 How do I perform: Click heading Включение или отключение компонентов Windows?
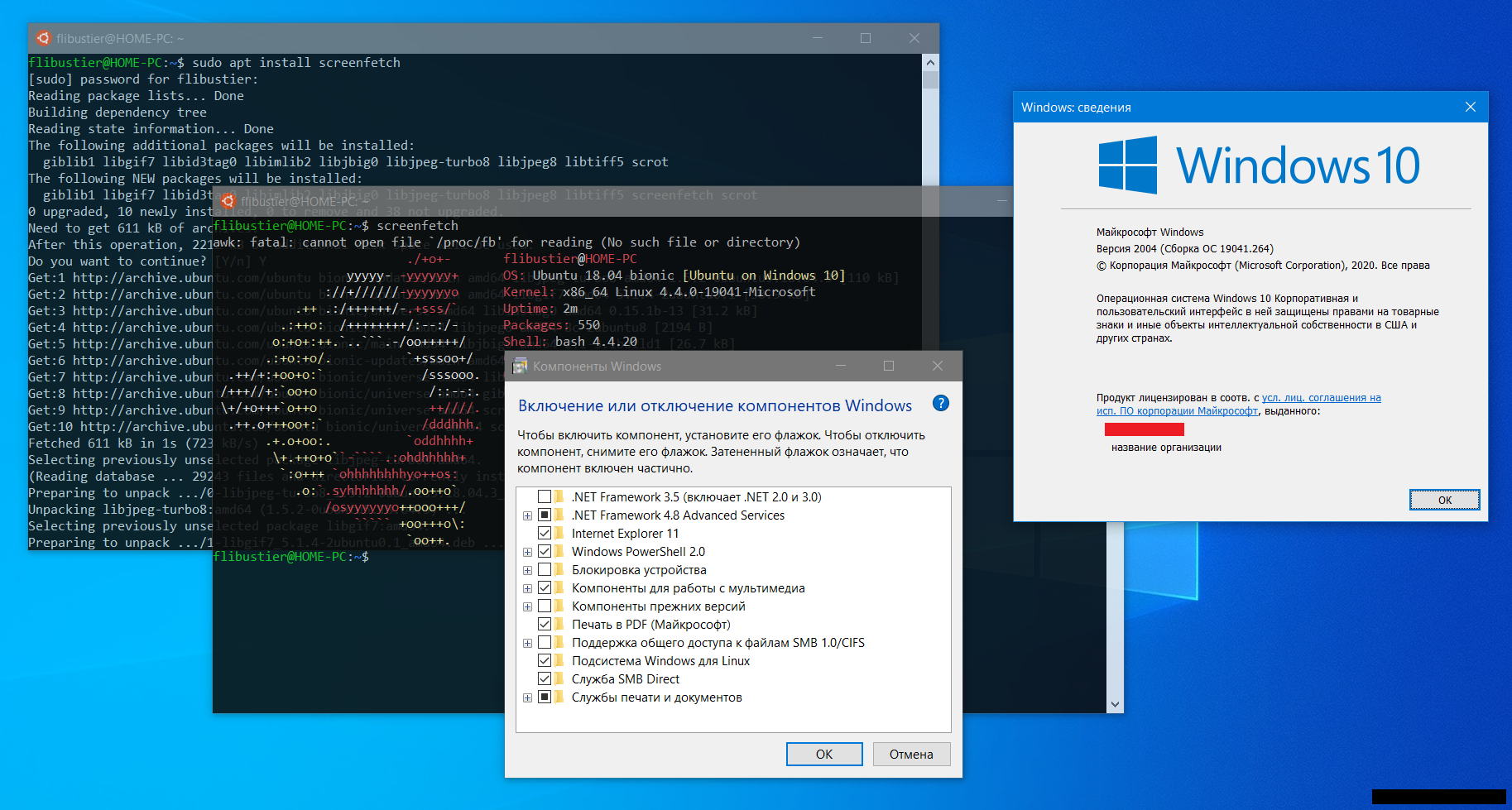pos(715,405)
